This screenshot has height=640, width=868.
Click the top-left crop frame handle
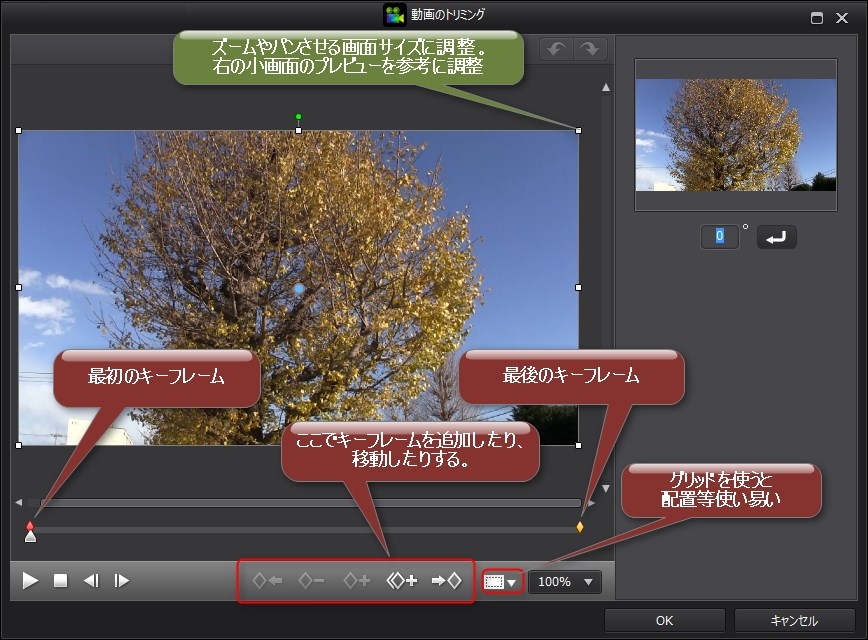(x=19, y=131)
